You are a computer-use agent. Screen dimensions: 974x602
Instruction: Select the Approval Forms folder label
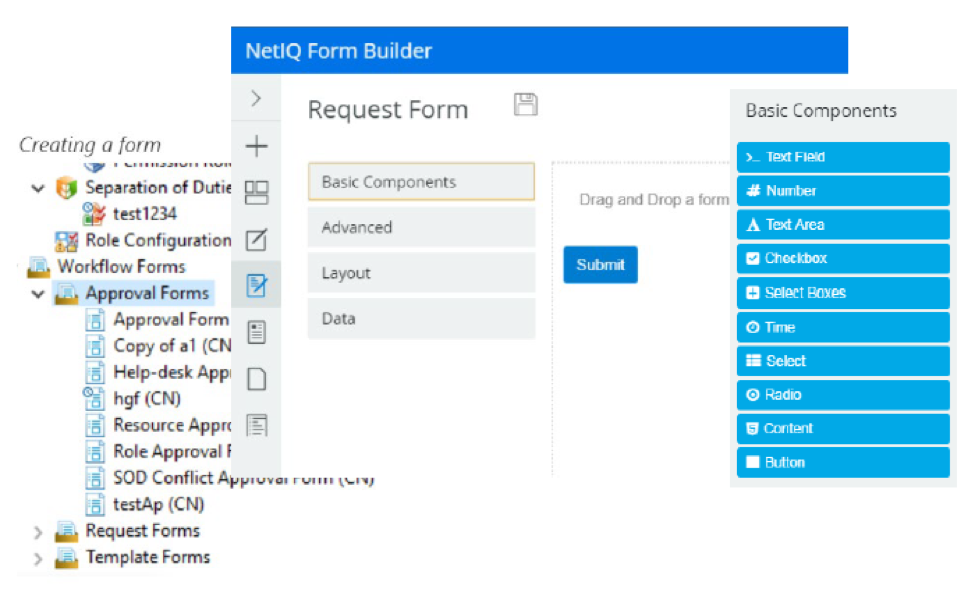point(147,293)
